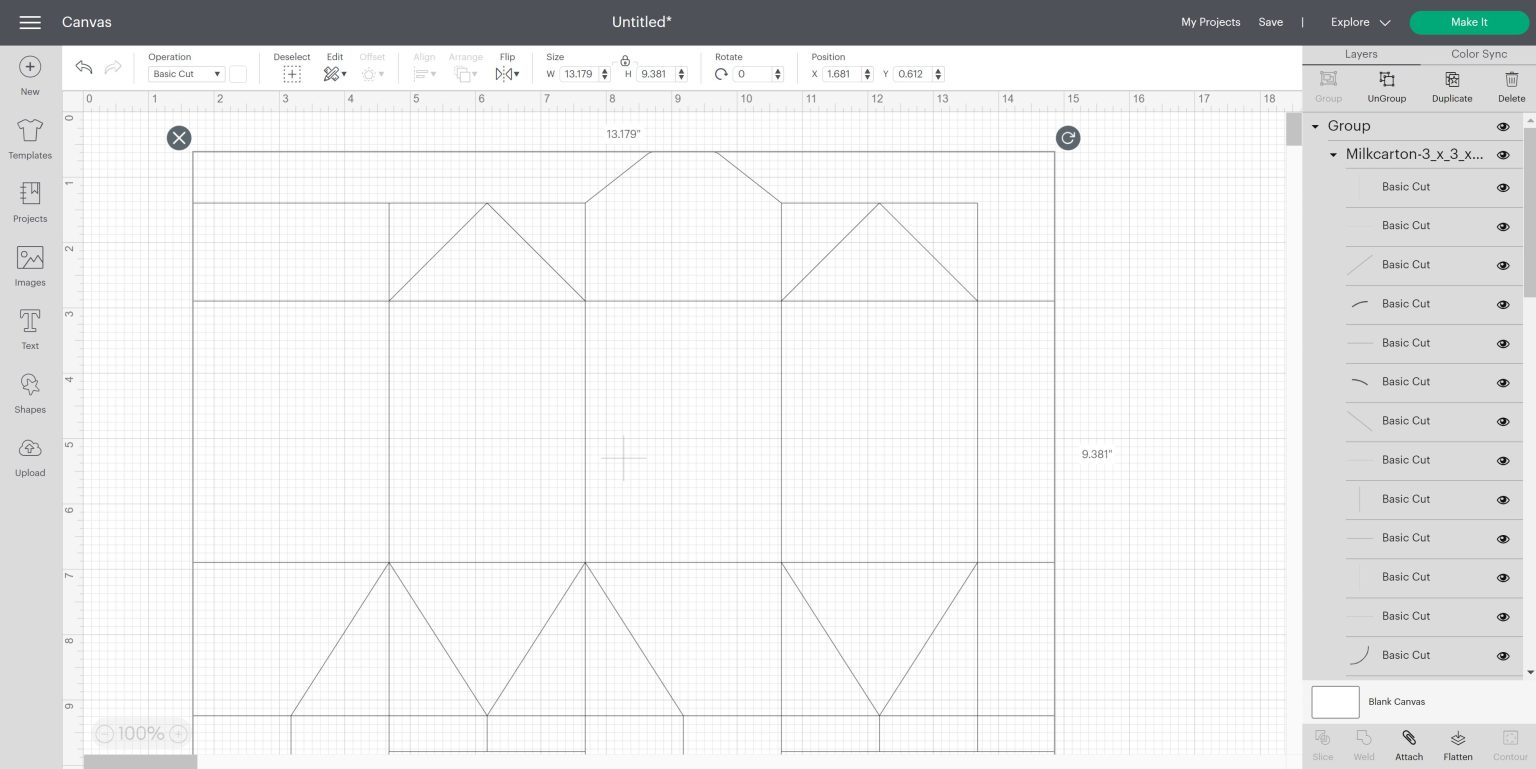Click the Attach icon at bottom right
This screenshot has height=769, width=1536.
click(x=1409, y=743)
